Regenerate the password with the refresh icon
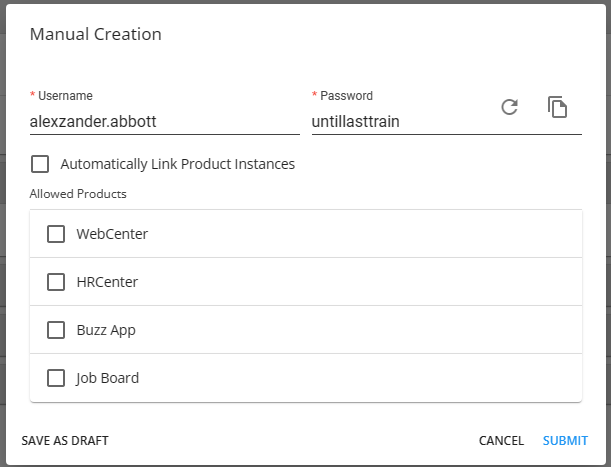Viewport: 611px width, 467px height. click(x=509, y=107)
